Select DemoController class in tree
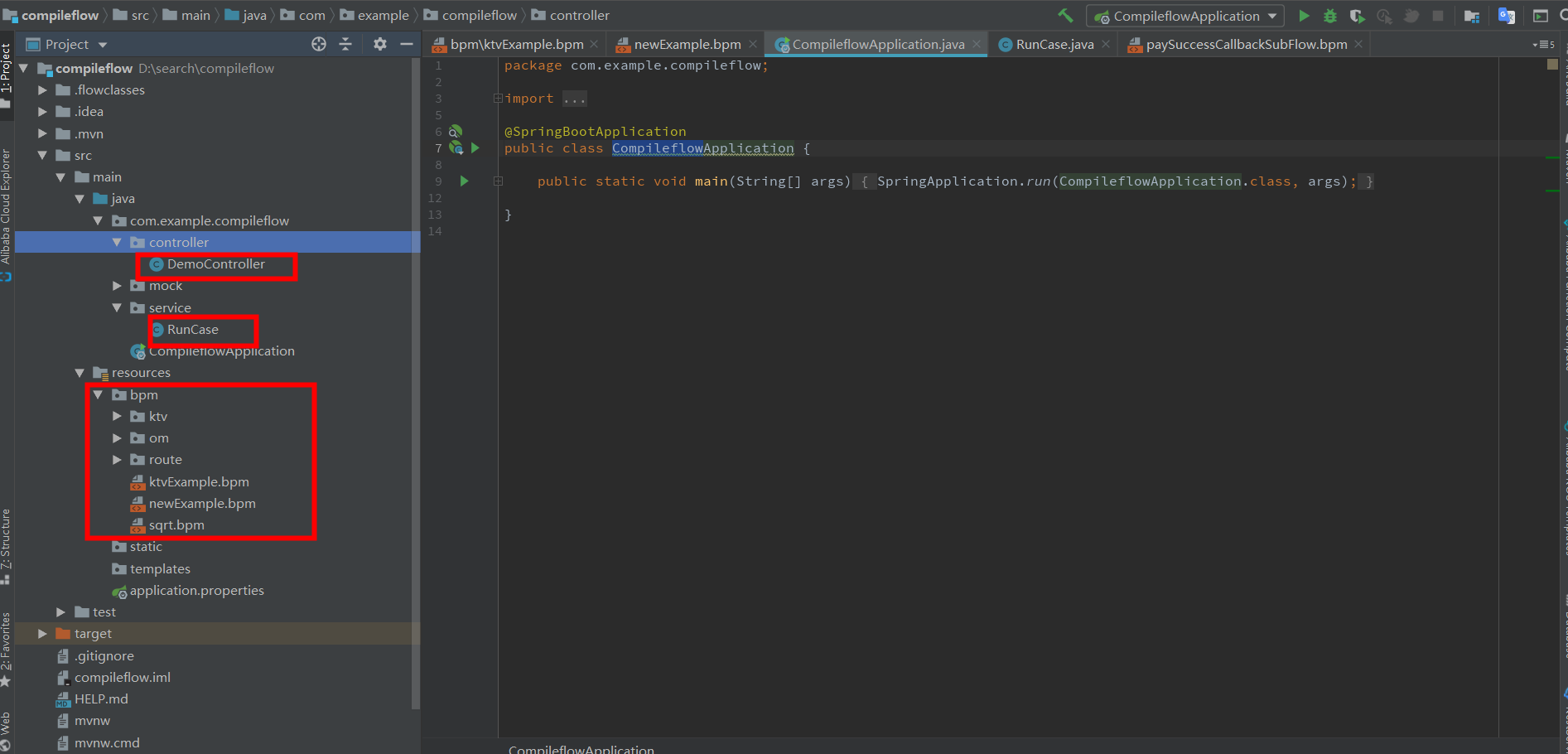This screenshot has width=1568, height=754. pyautogui.click(x=215, y=263)
